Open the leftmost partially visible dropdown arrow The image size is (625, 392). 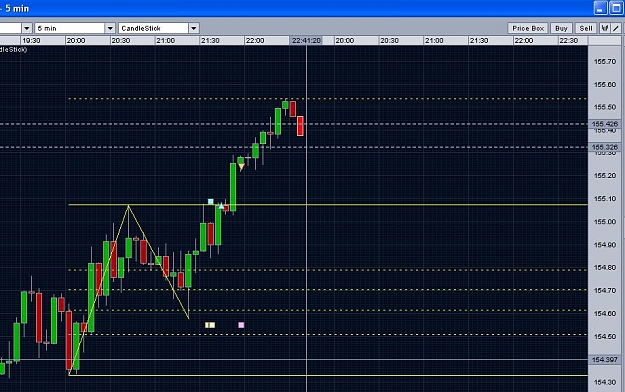coord(27,28)
